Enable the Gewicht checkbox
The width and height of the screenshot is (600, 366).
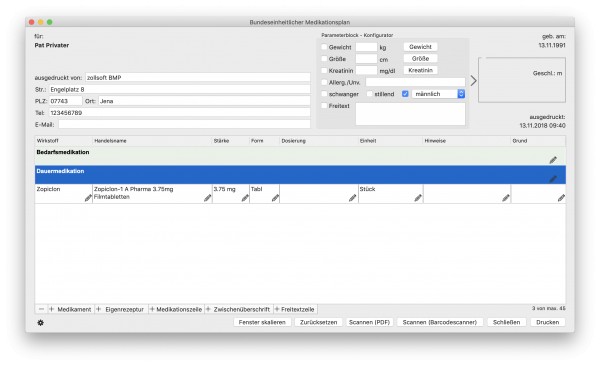(324, 47)
